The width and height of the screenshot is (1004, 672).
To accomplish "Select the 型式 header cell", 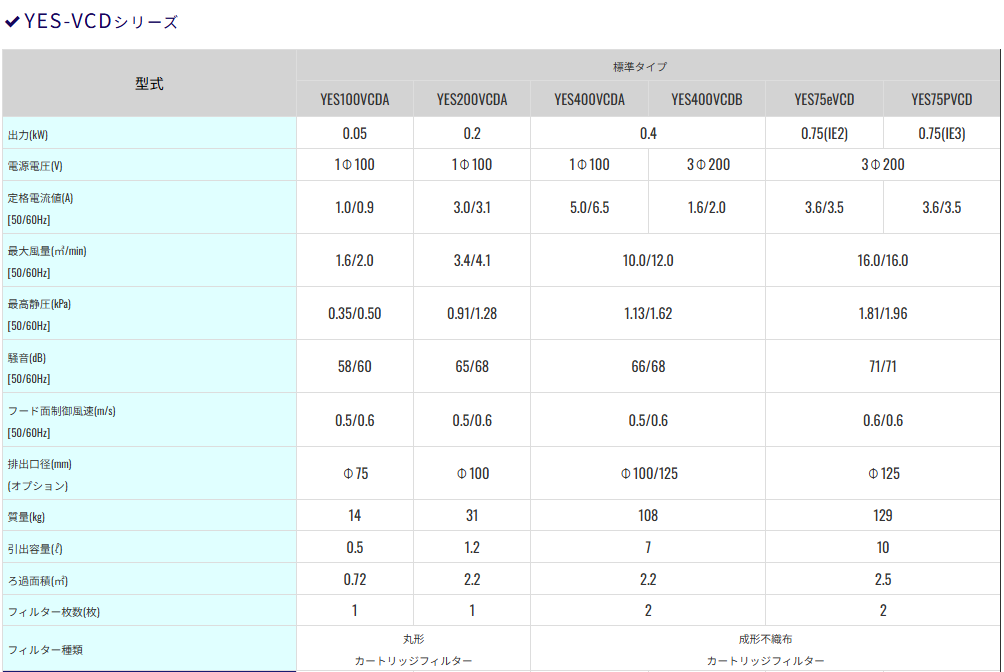I will click(149, 84).
